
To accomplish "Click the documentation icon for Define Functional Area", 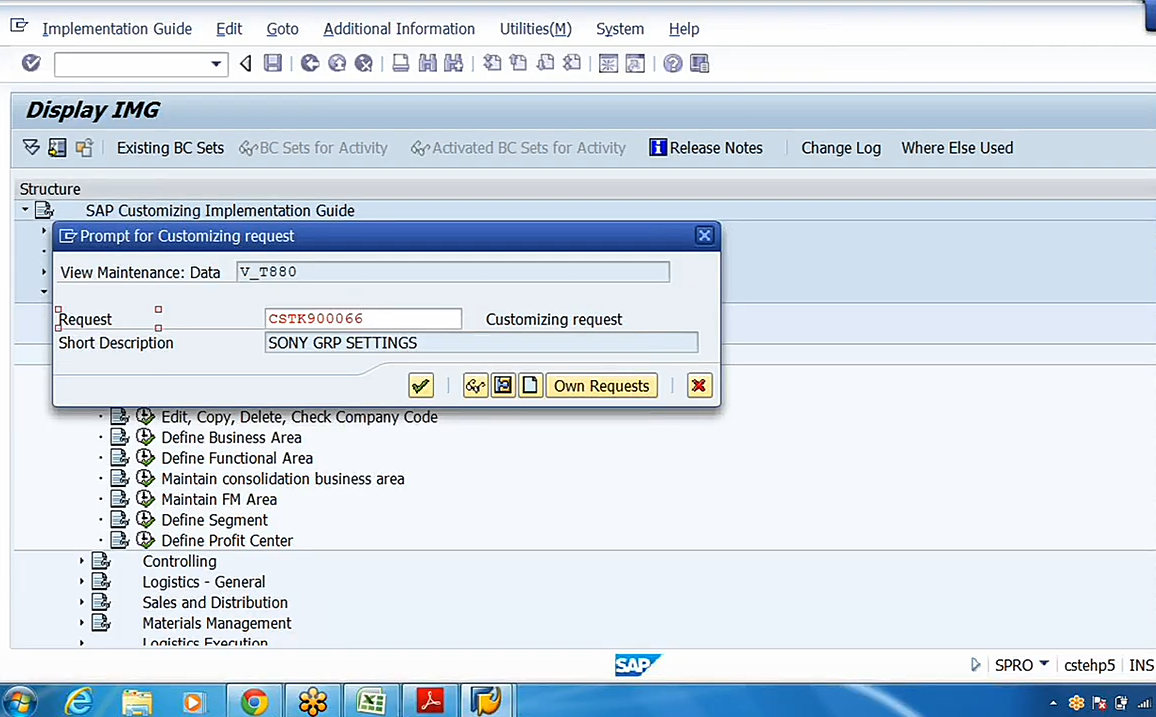I will click(120, 458).
